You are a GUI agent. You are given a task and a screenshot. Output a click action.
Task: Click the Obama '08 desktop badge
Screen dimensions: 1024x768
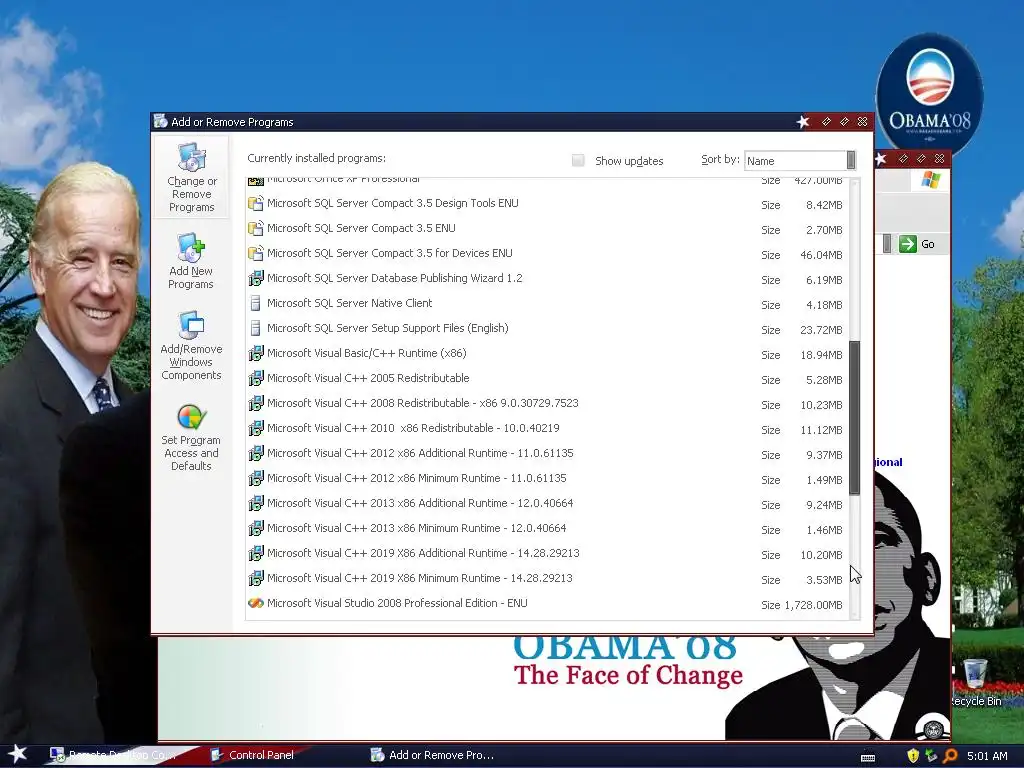(x=929, y=94)
